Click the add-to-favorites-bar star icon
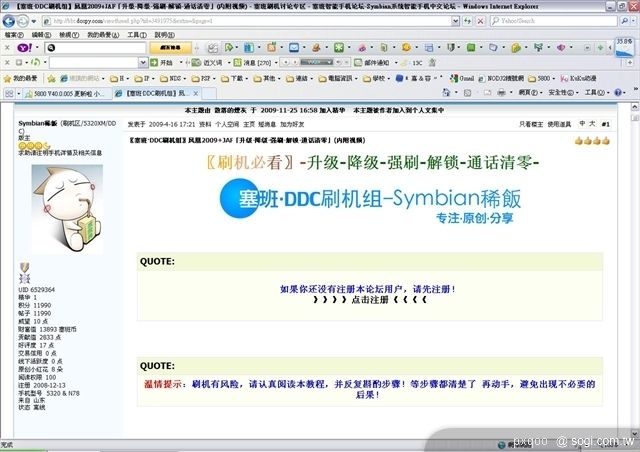Viewport: 640px width, 452px height. pyautogui.click(x=51, y=78)
